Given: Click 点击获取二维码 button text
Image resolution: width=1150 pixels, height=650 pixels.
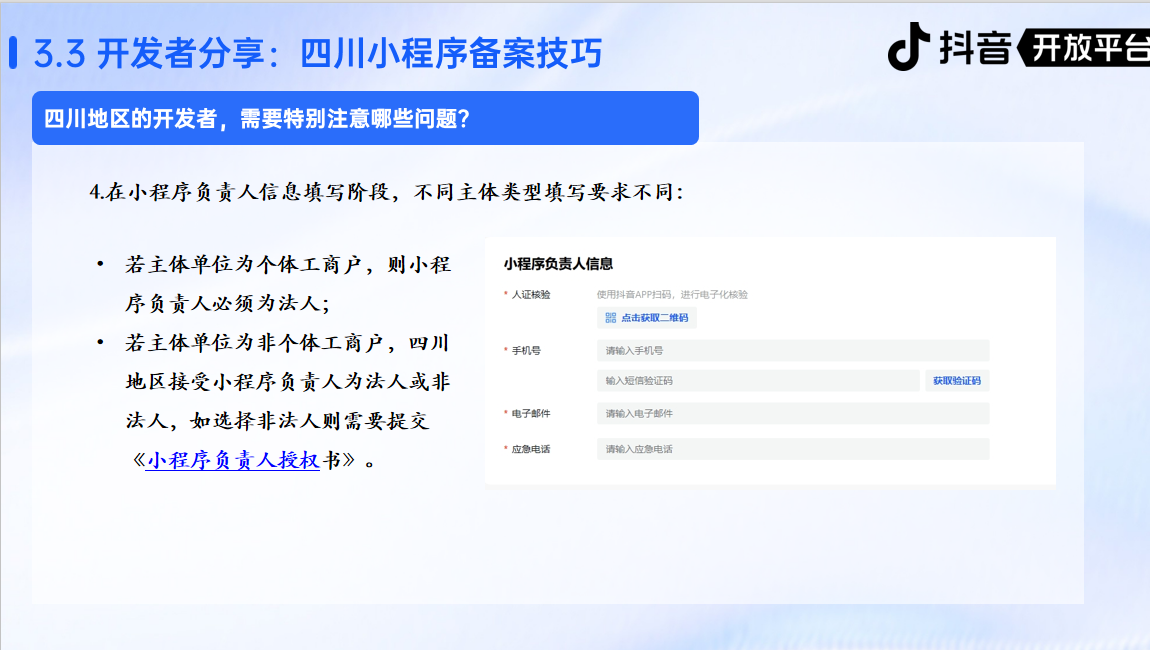Looking at the screenshot, I should pos(654,318).
